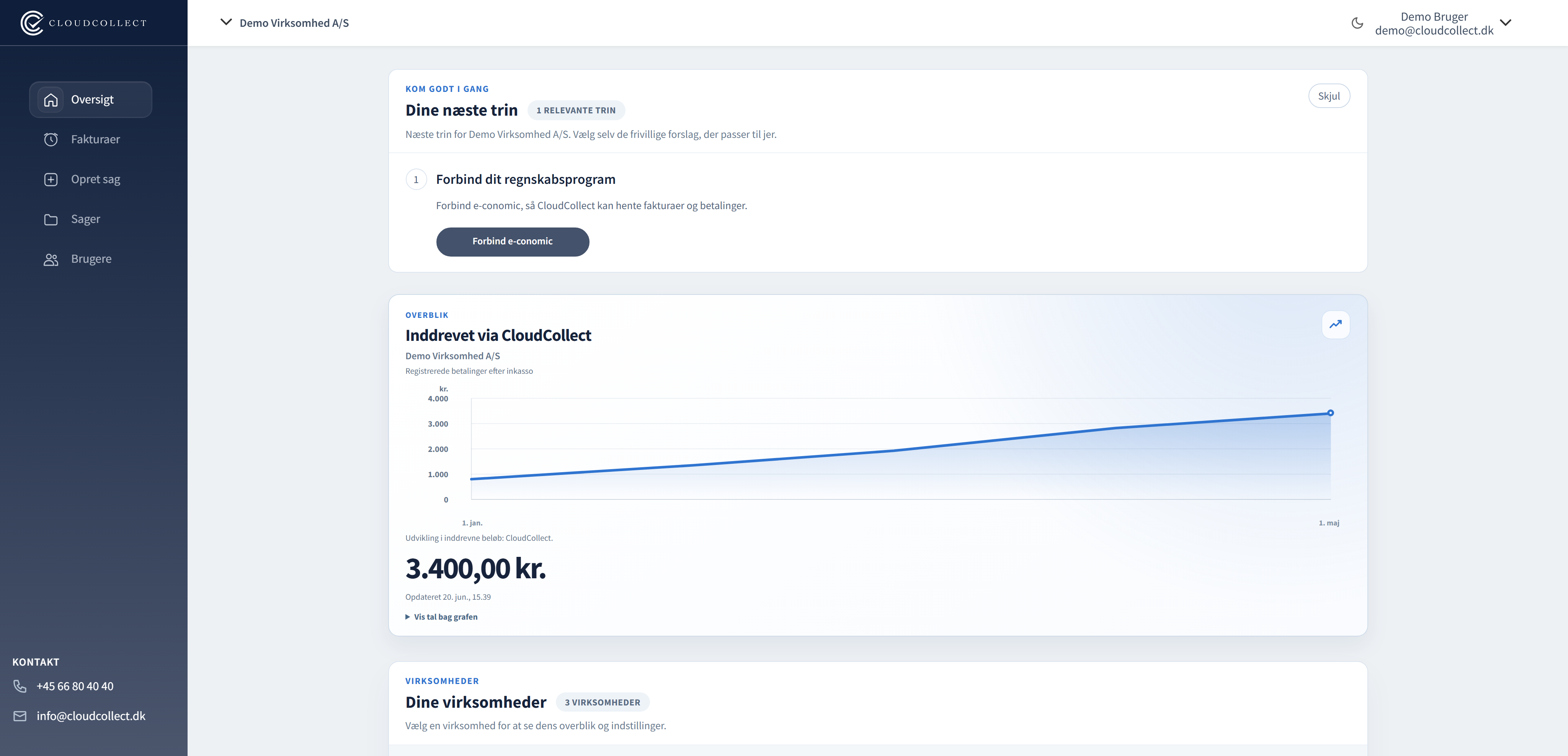
Task: Go to Oversigt in the sidebar
Action: coord(91,100)
